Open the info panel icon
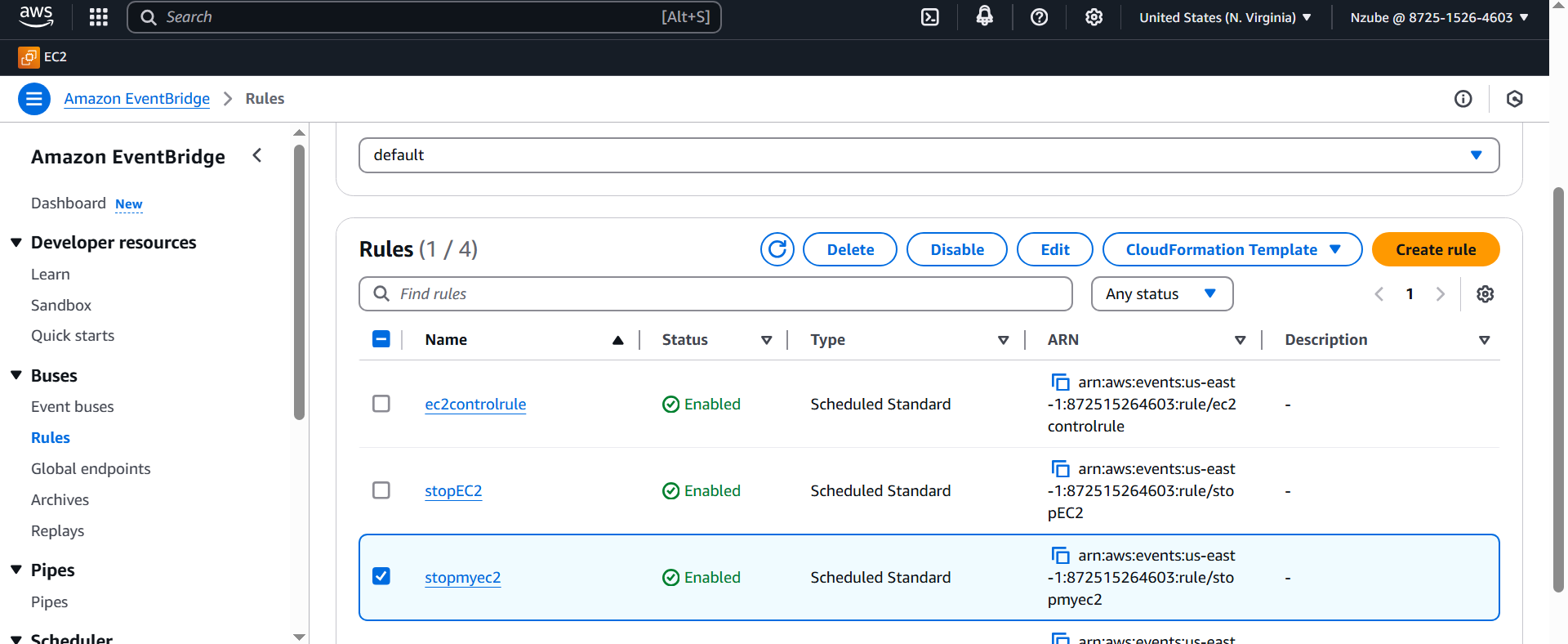 (1463, 99)
